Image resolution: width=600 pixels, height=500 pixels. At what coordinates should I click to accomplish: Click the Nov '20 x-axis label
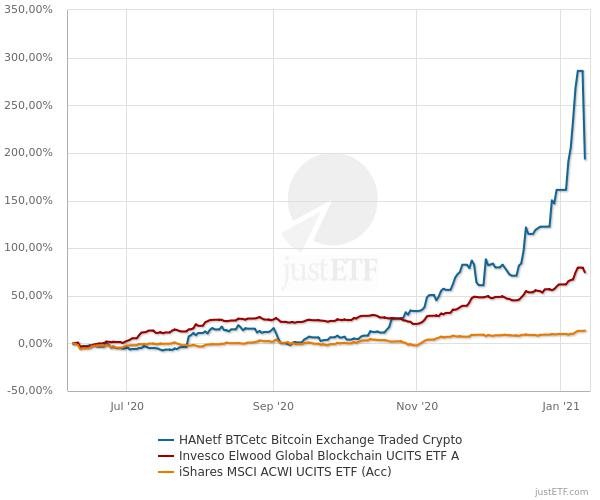pos(417,407)
